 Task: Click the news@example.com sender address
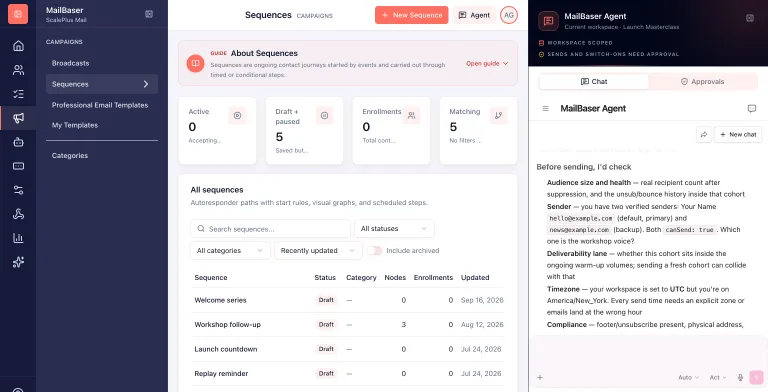point(579,230)
